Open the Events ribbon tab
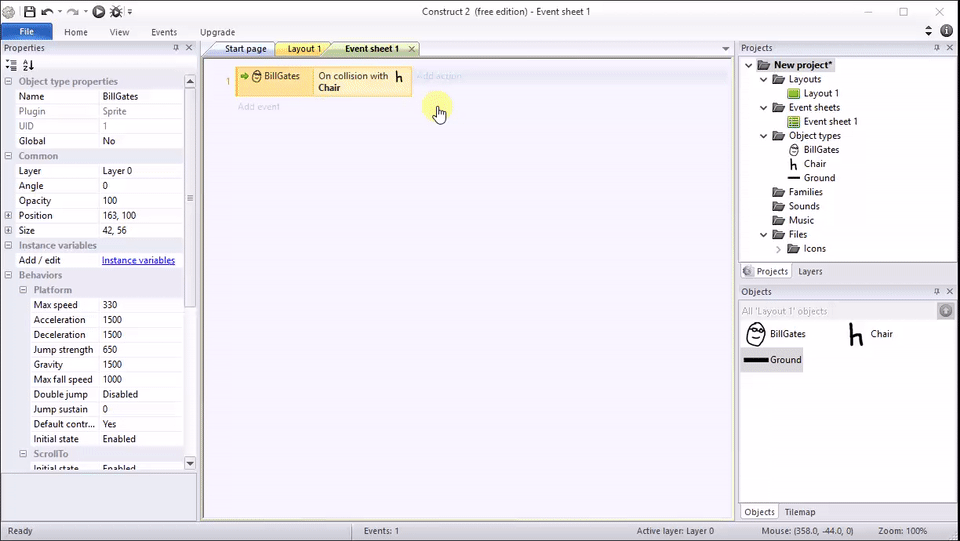Viewport: 960px width, 541px height. coord(164,32)
